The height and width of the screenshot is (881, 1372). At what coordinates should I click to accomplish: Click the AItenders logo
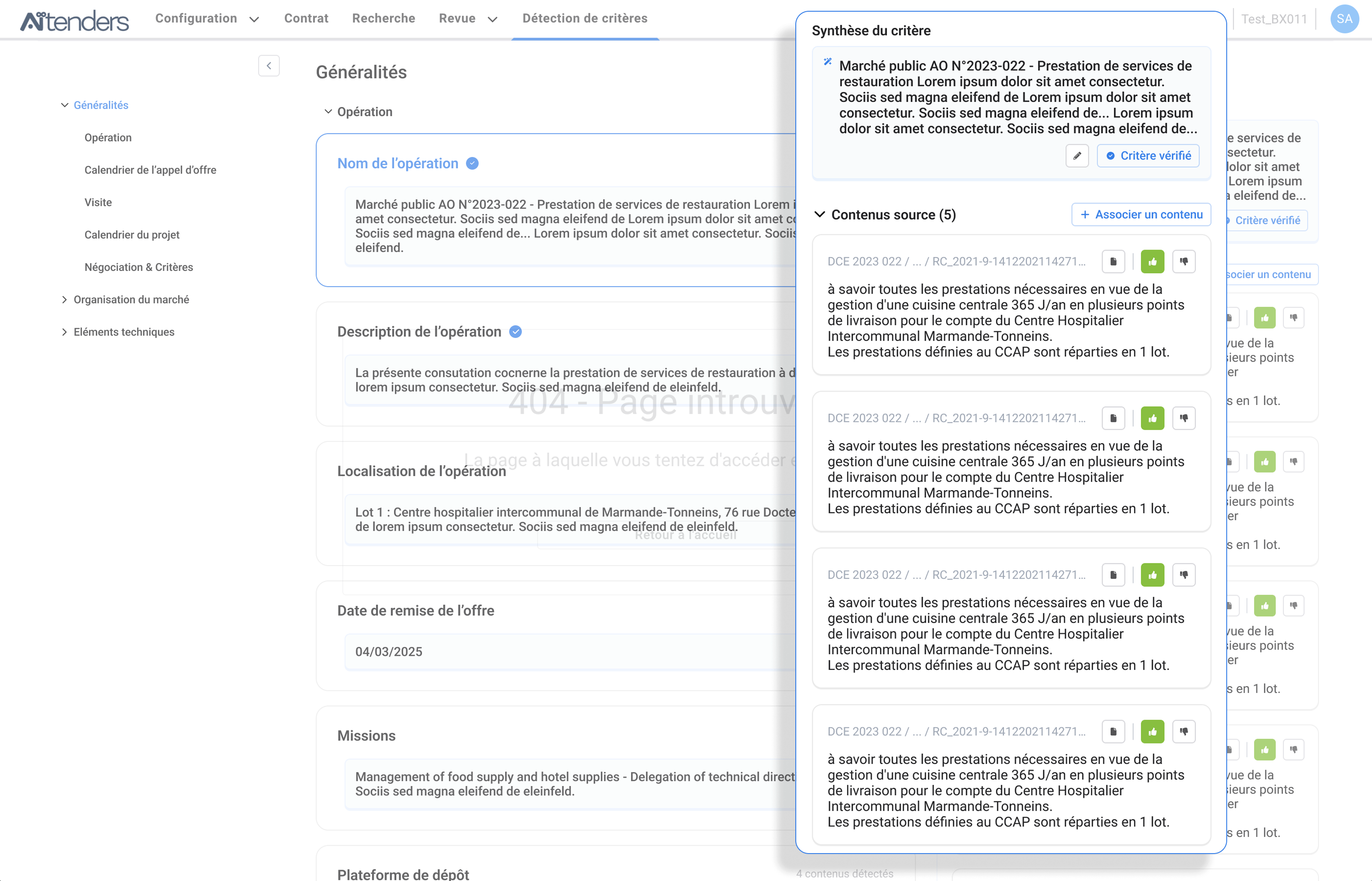tap(74, 21)
